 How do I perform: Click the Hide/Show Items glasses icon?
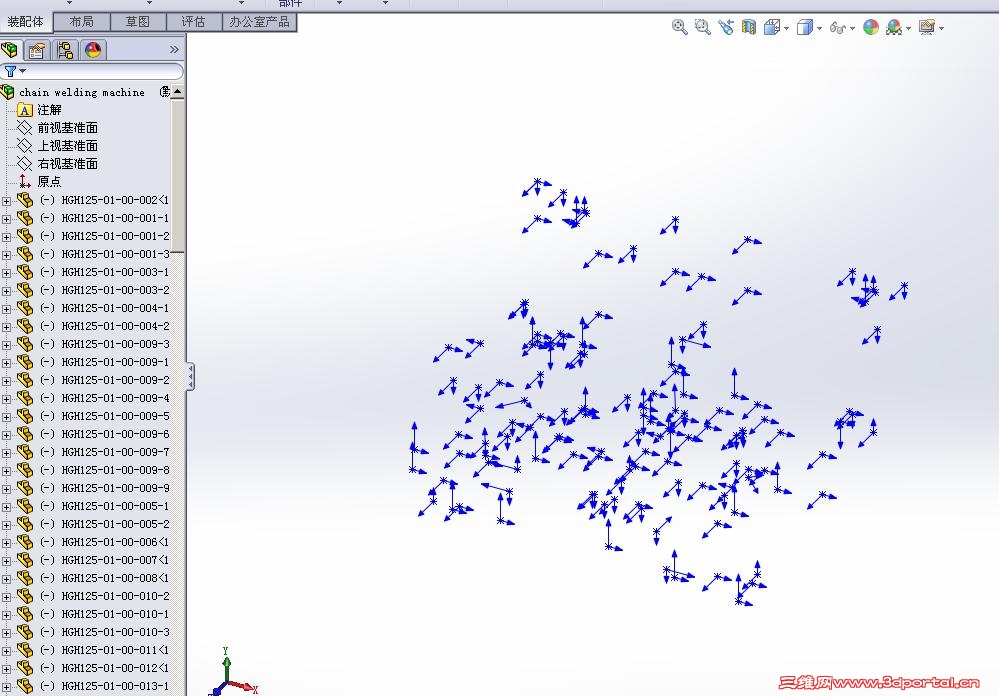click(837, 28)
